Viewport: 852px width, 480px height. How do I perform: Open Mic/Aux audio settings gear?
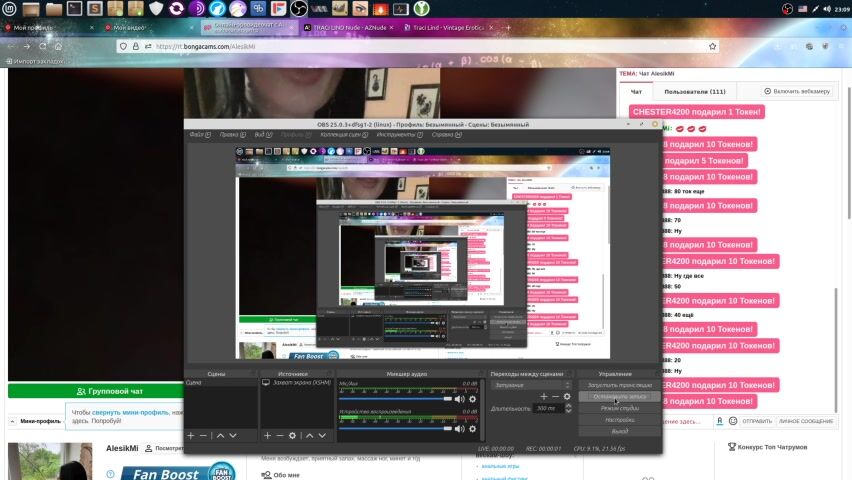pyautogui.click(x=472, y=399)
